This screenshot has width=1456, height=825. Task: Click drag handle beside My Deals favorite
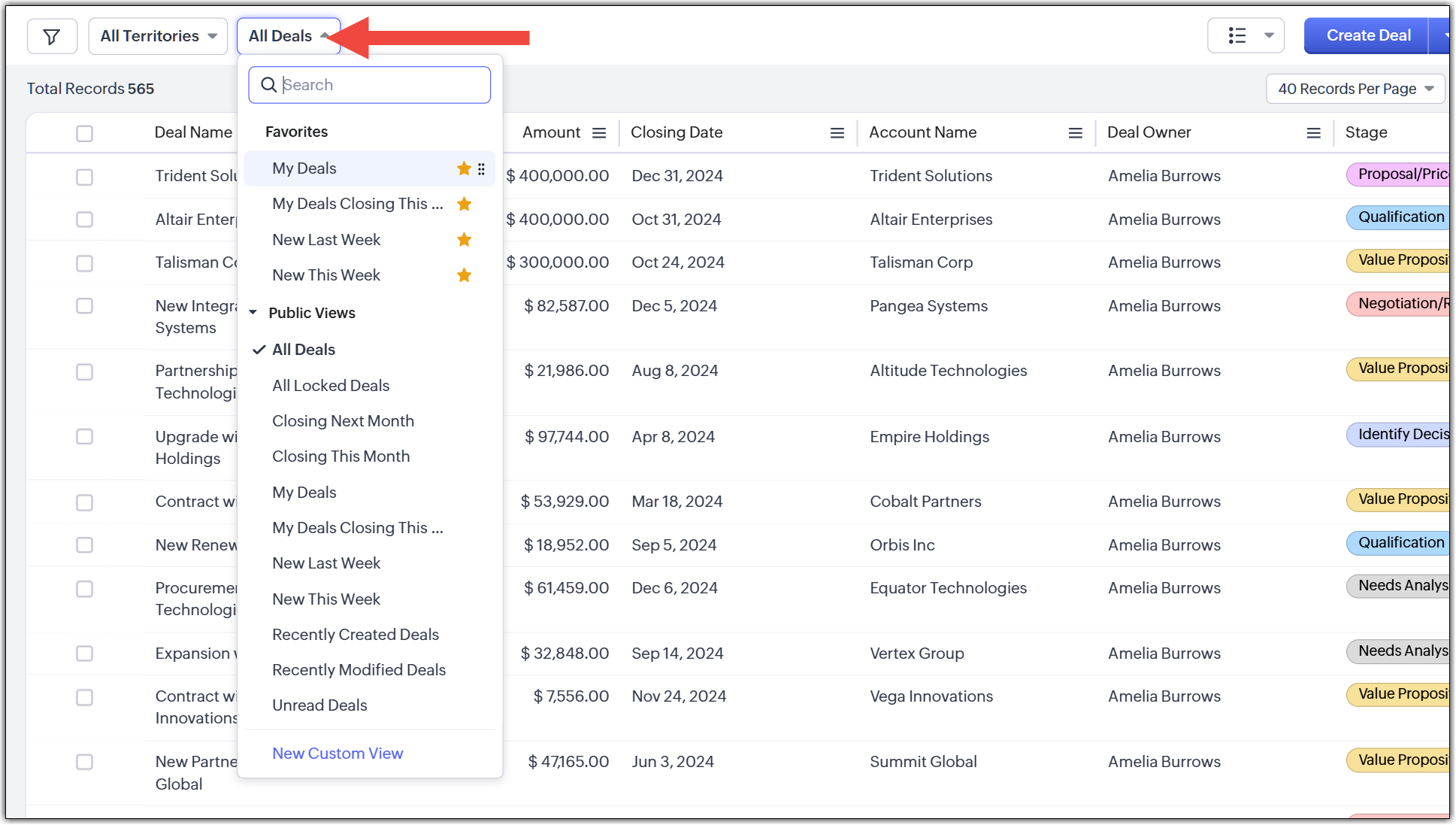(481, 168)
